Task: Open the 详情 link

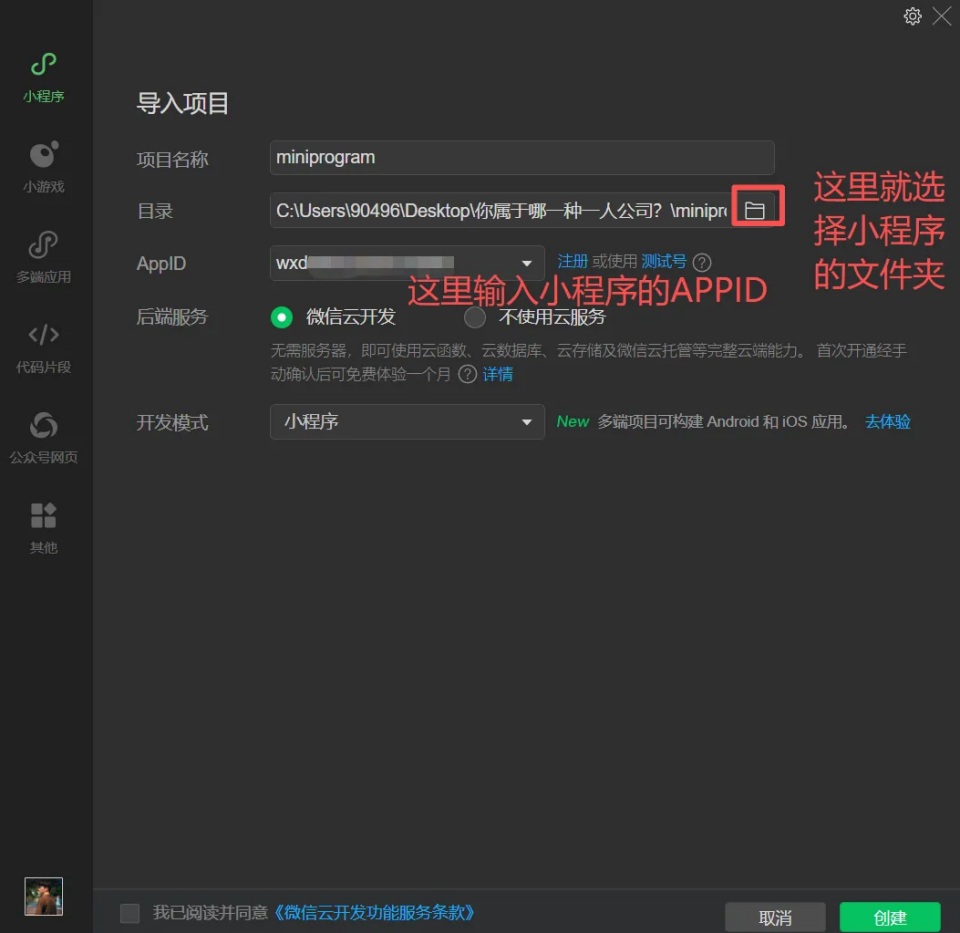Action: click(498, 374)
